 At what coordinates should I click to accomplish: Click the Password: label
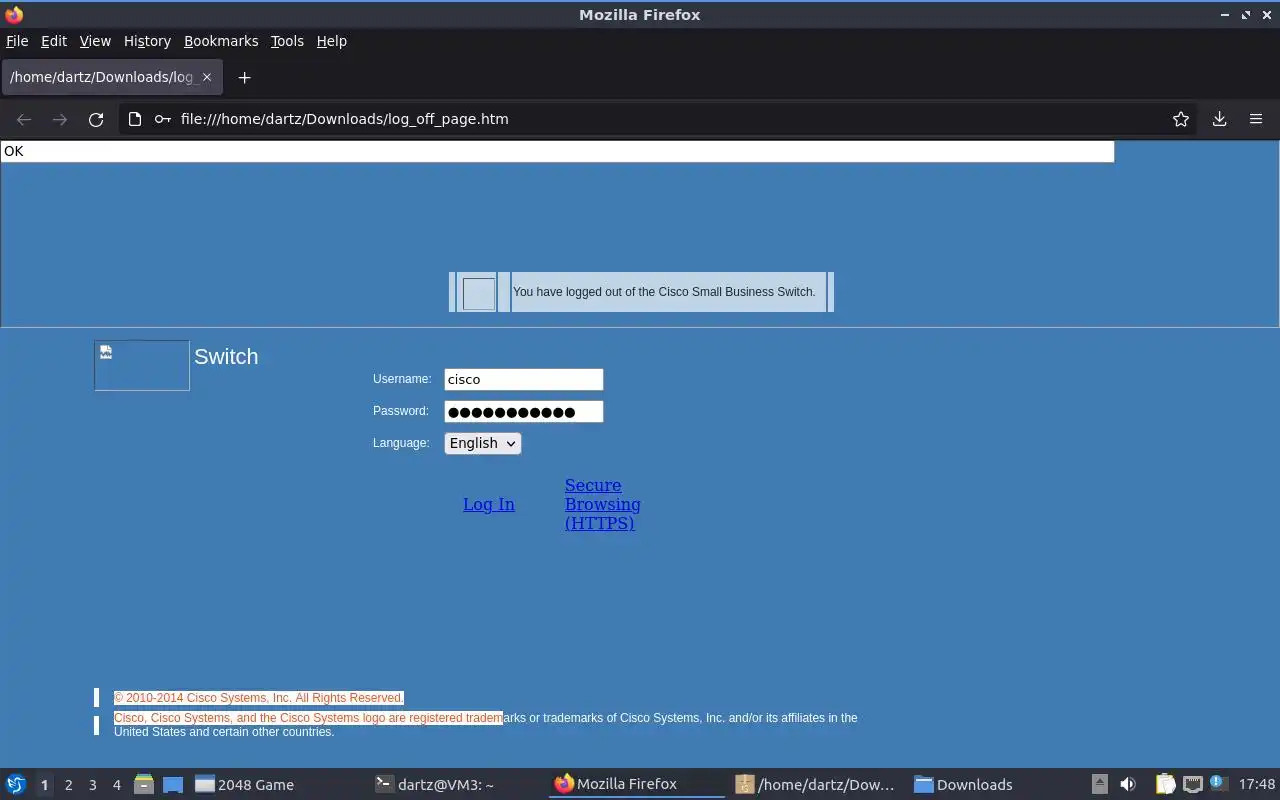click(401, 411)
